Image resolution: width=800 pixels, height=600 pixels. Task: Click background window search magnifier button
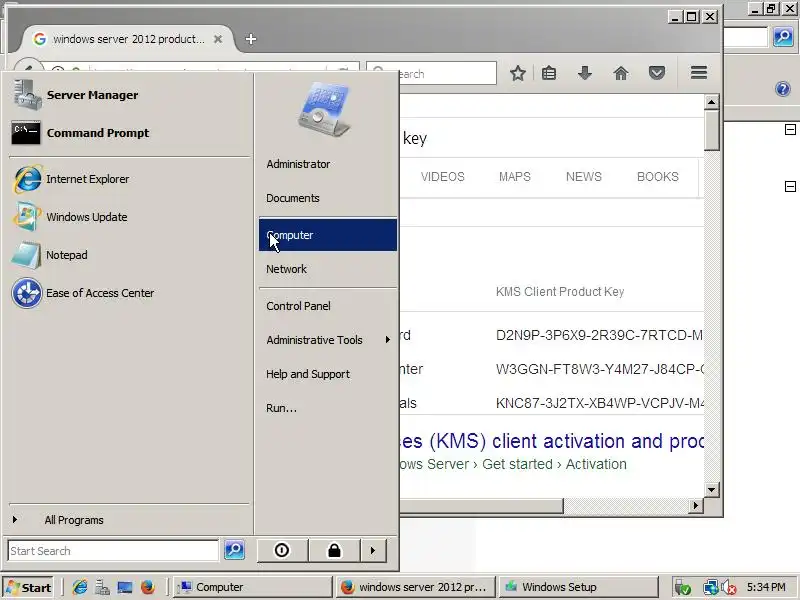(x=783, y=37)
